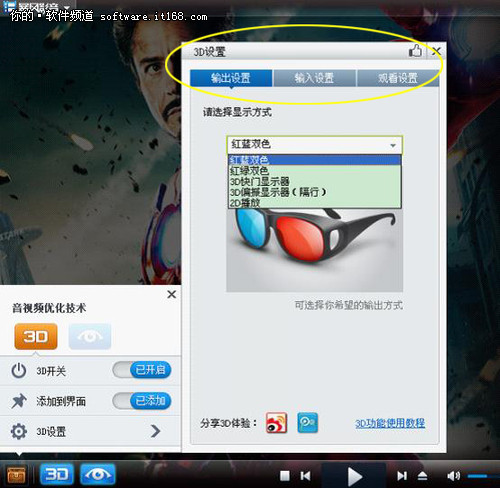500x488 pixels.
Task: Expand the 3D设置 row chevron
Action: coord(155,431)
